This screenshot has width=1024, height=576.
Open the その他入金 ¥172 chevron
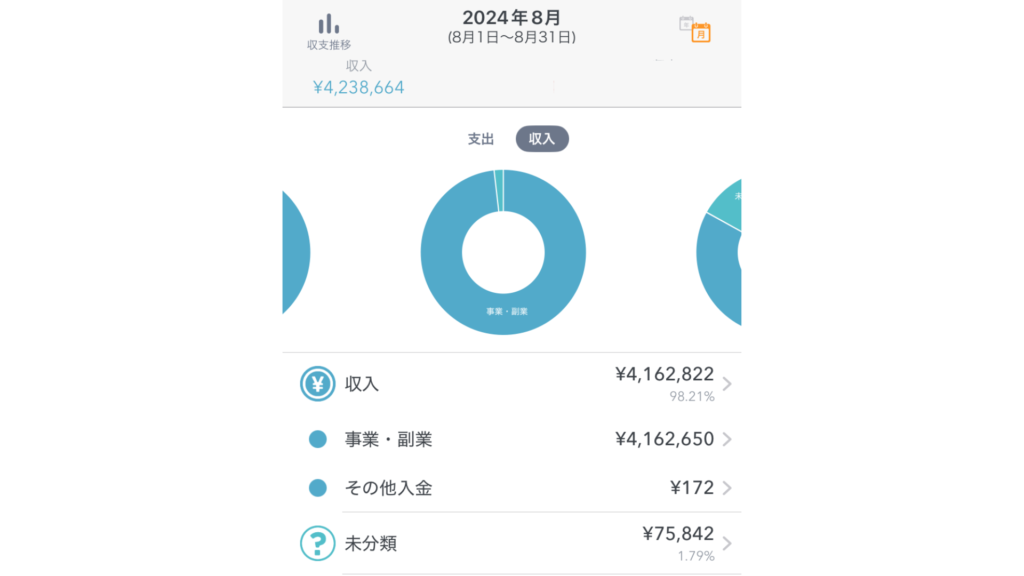click(727, 488)
